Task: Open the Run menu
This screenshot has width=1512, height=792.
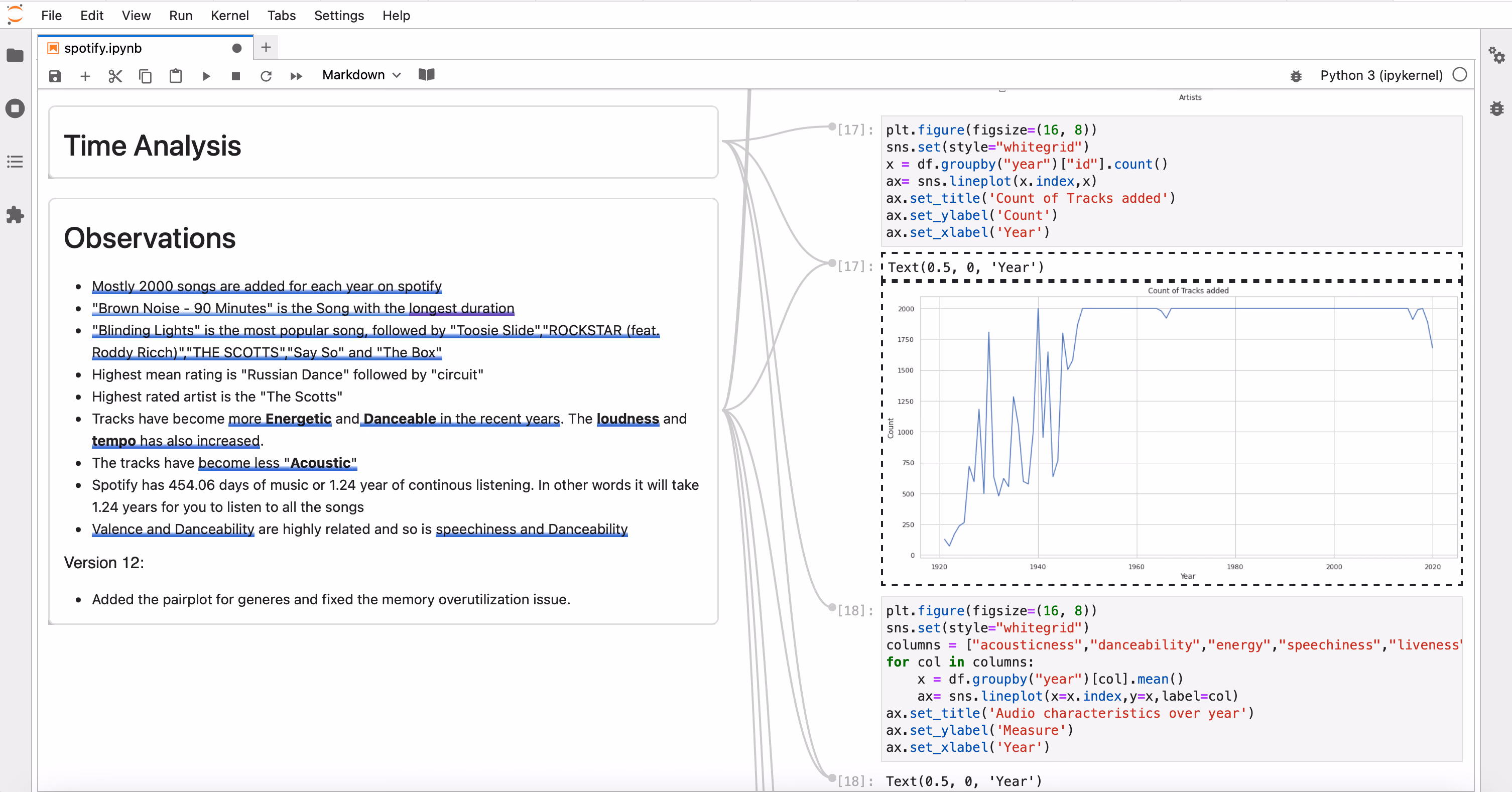Action: (x=181, y=15)
